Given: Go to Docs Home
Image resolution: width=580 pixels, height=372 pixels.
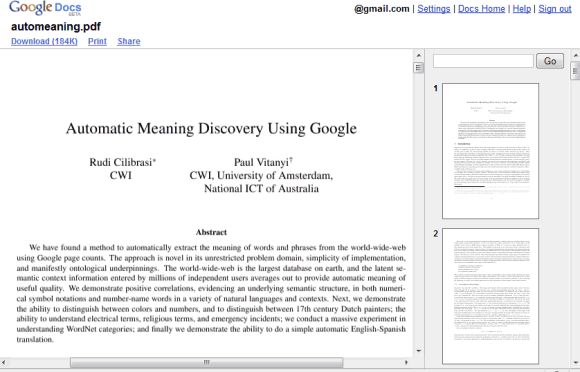Looking at the screenshot, I should (x=481, y=9).
